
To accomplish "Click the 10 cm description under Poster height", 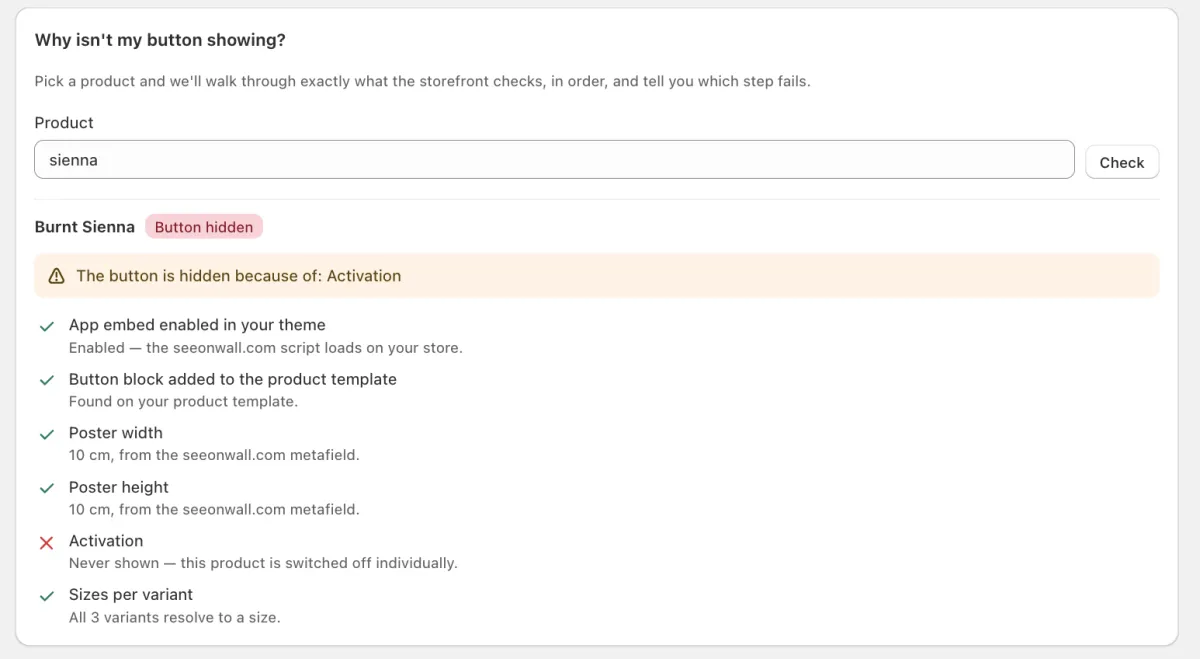I will tap(214, 509).
